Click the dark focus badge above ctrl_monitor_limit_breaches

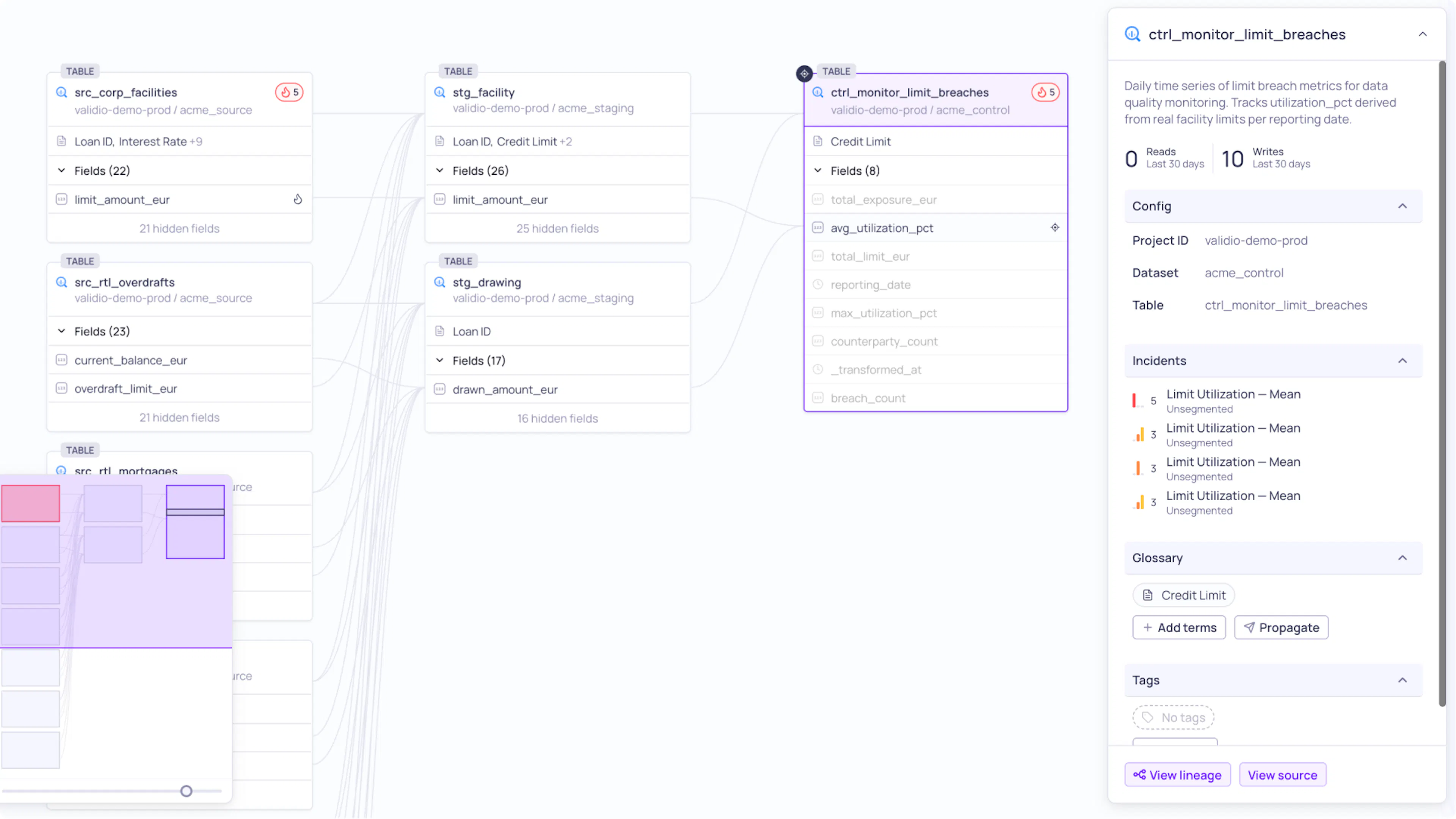tap(804, 74)
